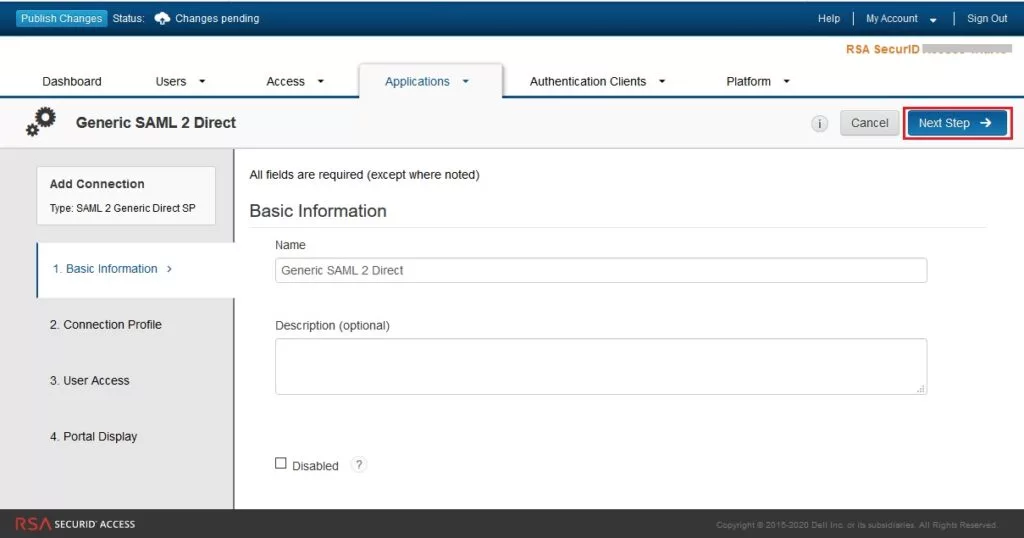Expand the Authentication Clients dropdown arrow
The image size is (1024, 538).
662,82
